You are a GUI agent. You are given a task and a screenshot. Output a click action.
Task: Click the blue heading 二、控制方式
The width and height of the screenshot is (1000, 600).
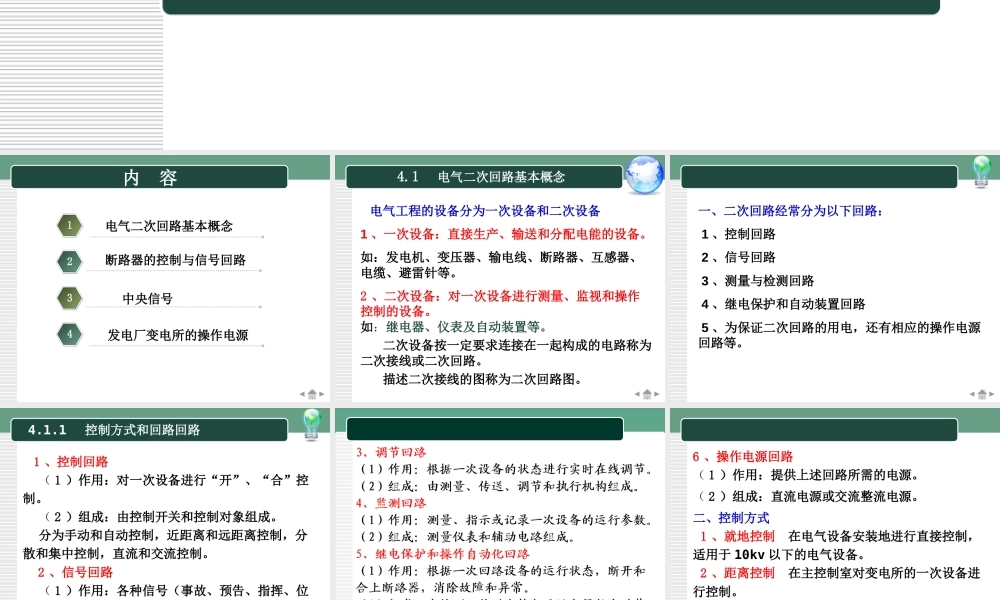click(731, 518)
